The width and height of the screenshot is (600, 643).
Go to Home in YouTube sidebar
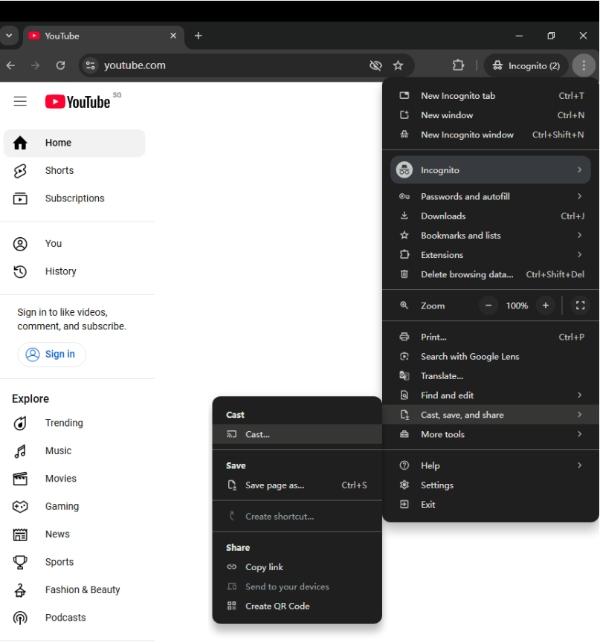[x=74, y=143]
